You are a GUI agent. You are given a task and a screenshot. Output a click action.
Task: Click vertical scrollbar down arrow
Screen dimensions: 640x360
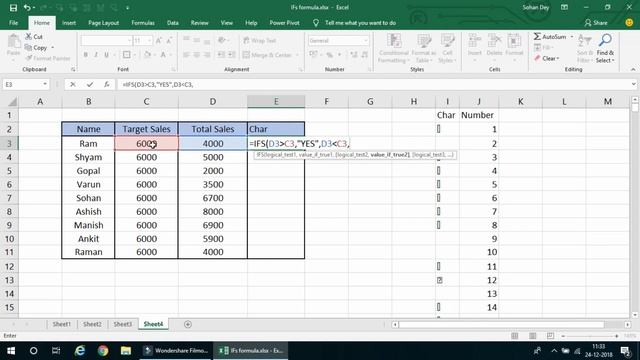coord(635,315)
